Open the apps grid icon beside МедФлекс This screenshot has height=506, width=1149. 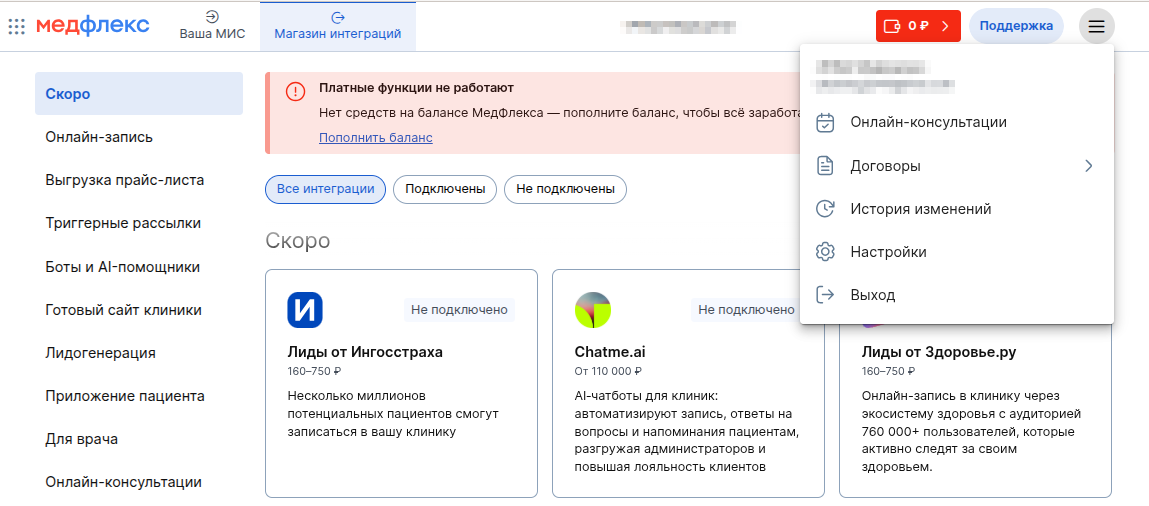(x=16, y=26)
